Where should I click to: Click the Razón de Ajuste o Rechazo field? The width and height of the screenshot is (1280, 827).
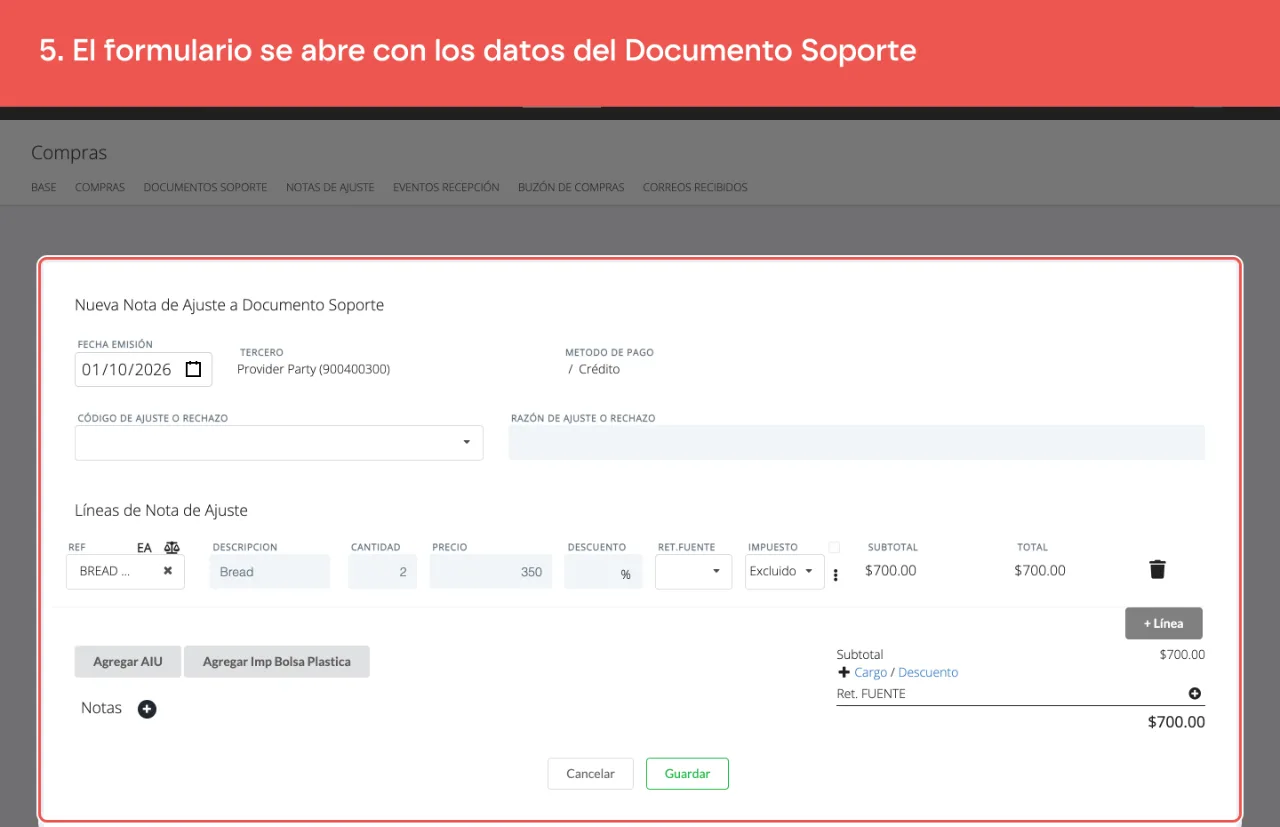point(857,443)
